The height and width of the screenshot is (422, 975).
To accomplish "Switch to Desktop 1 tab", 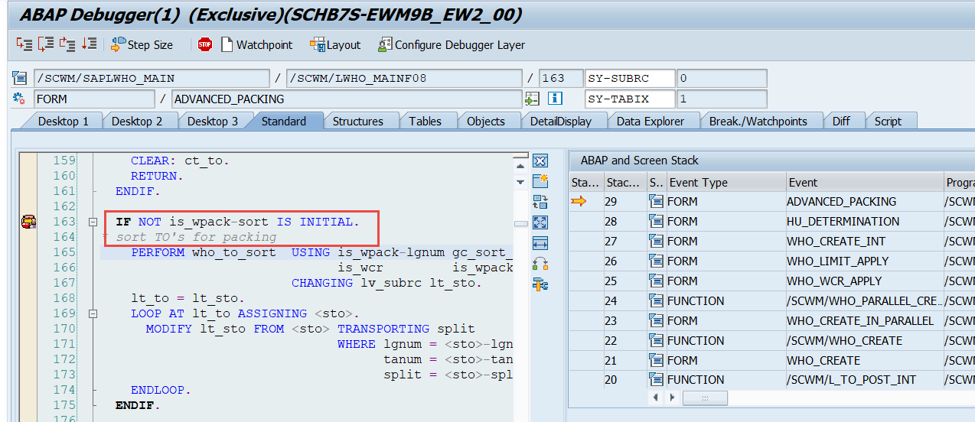I will 63,121.
